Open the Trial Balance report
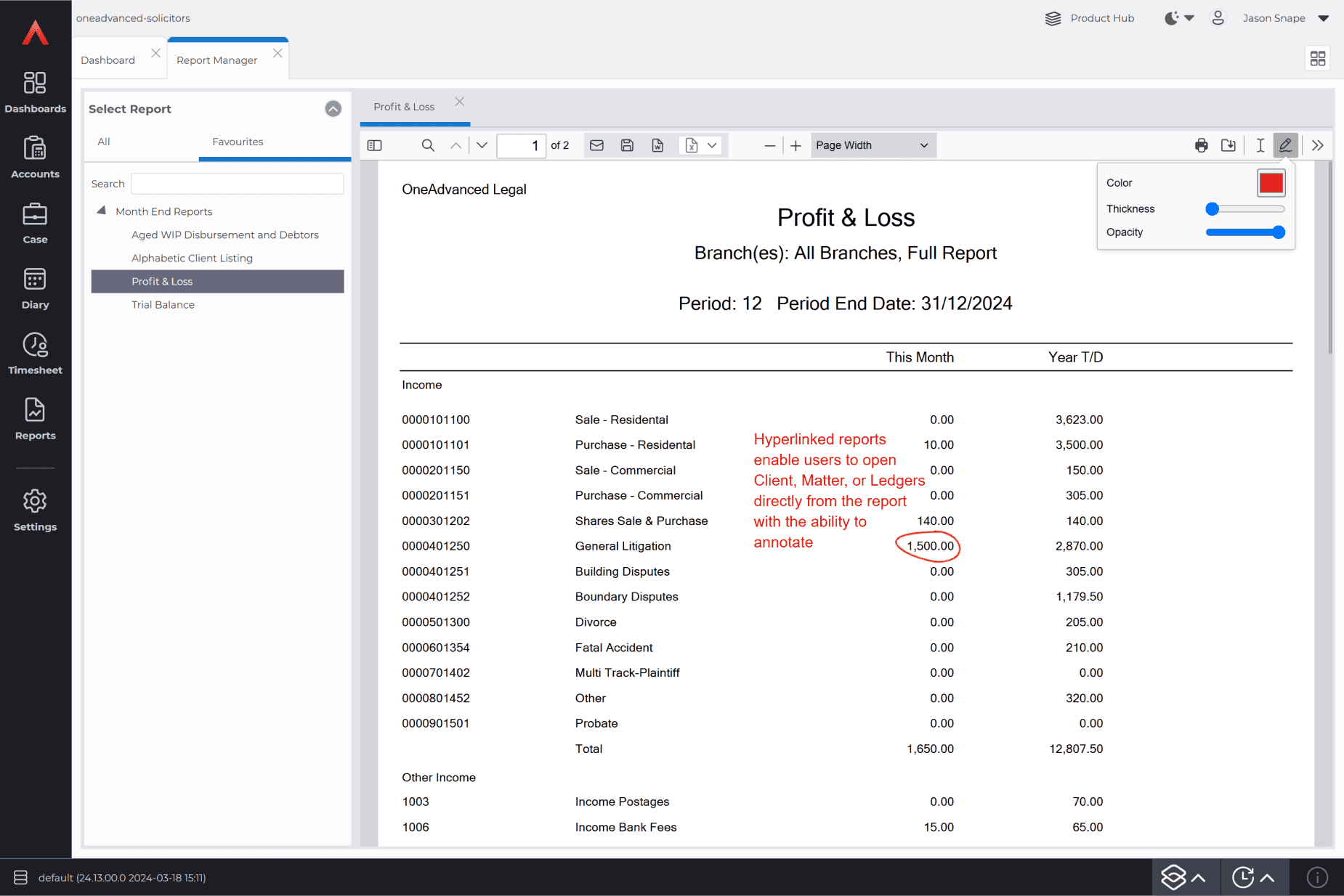The image size is (1344, 896). pos(163,304)
